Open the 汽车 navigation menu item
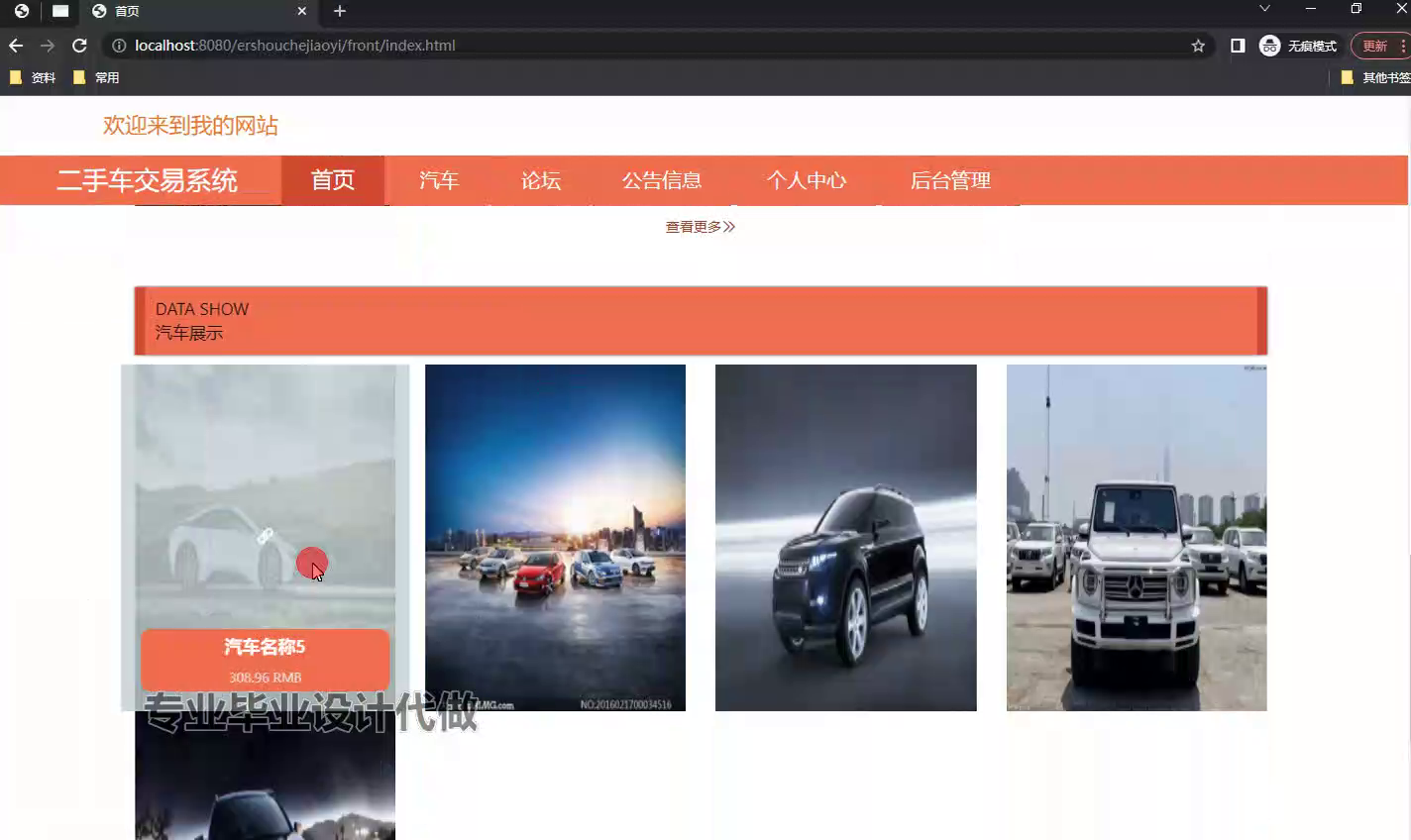Viewport: 1411px width, 840px height. tap(439, 180)
